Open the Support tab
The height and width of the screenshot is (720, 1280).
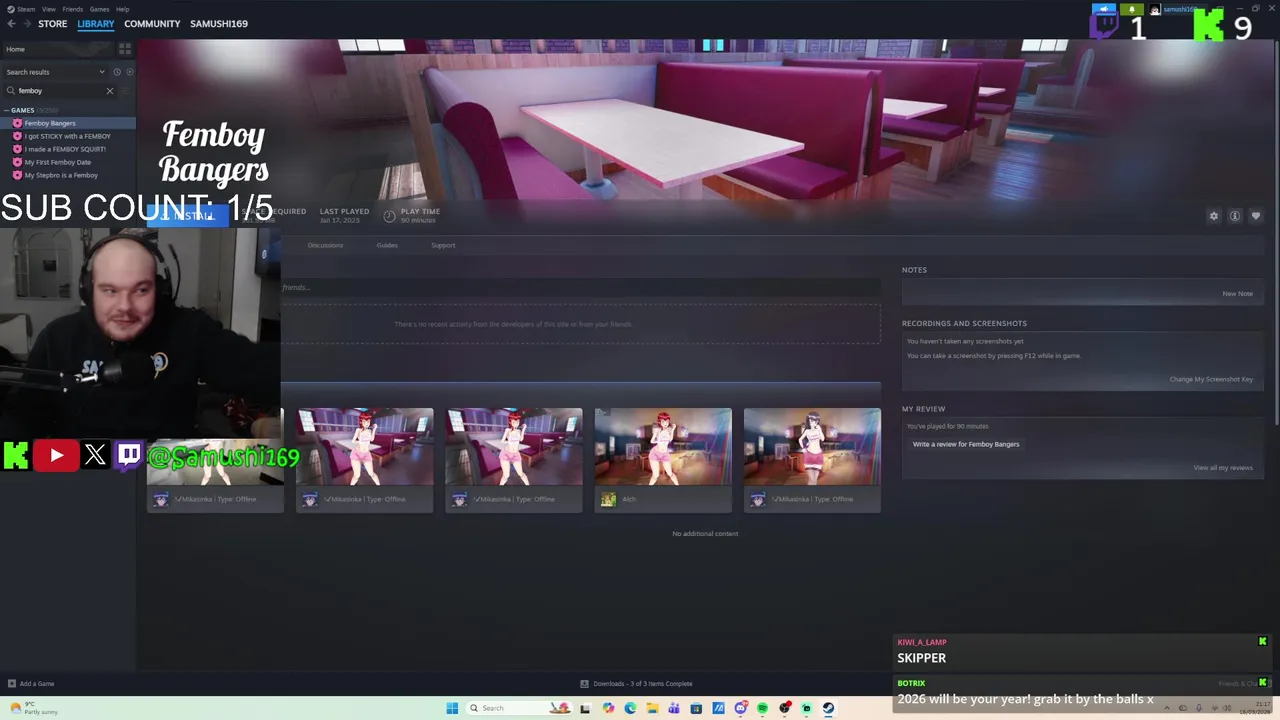[443, 245]
